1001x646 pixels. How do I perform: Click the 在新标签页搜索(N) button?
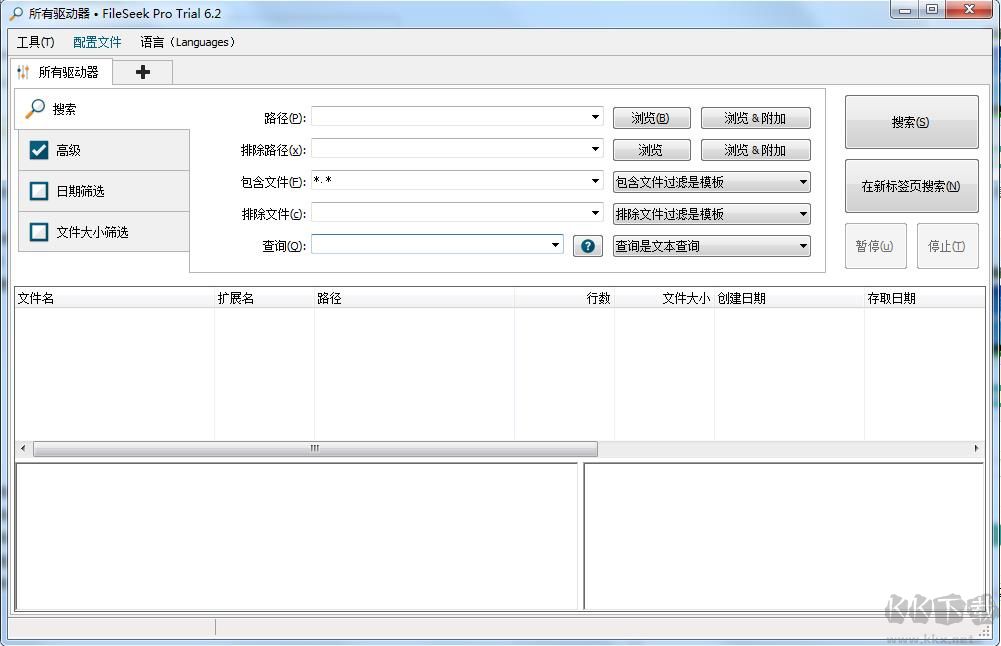click(x=910, y=187)
